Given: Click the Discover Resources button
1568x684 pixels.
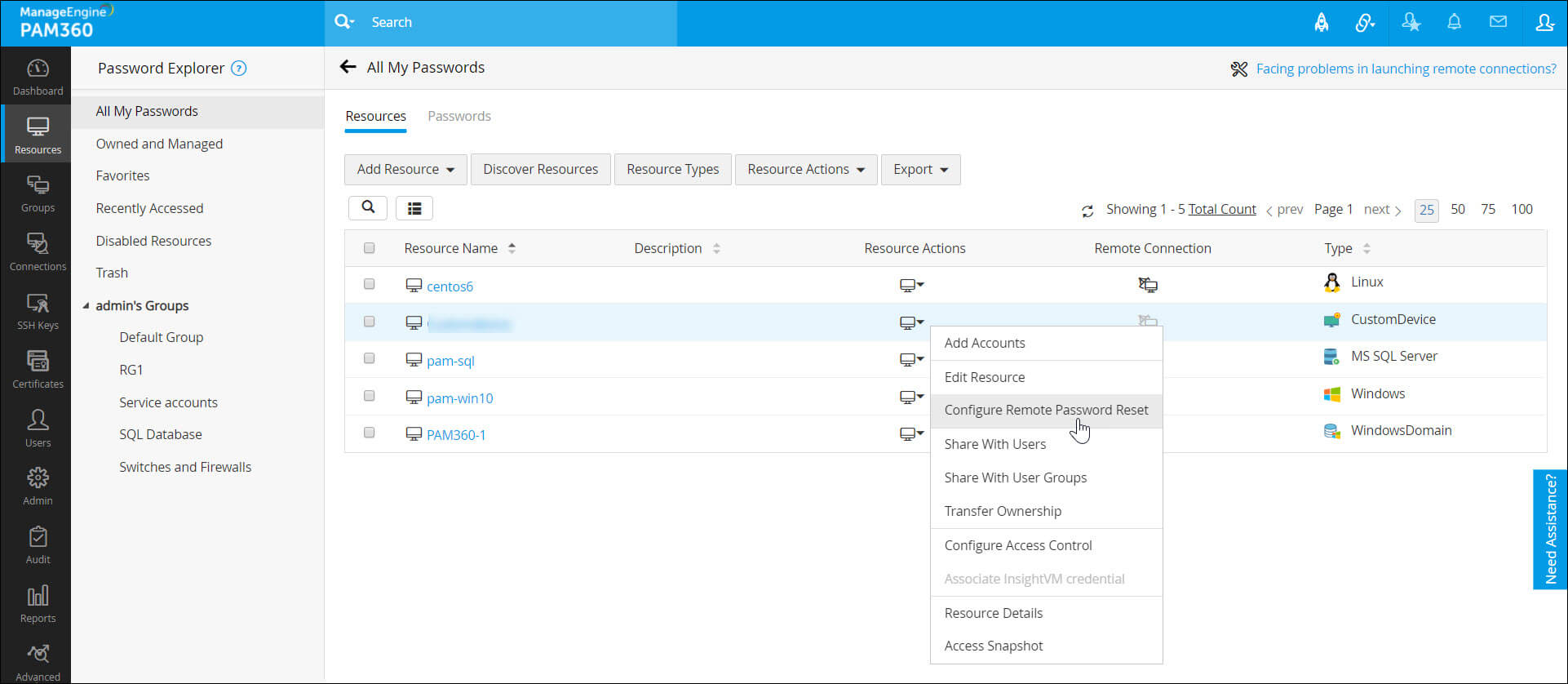Looking at the screenshot, I should coord(541,170).
